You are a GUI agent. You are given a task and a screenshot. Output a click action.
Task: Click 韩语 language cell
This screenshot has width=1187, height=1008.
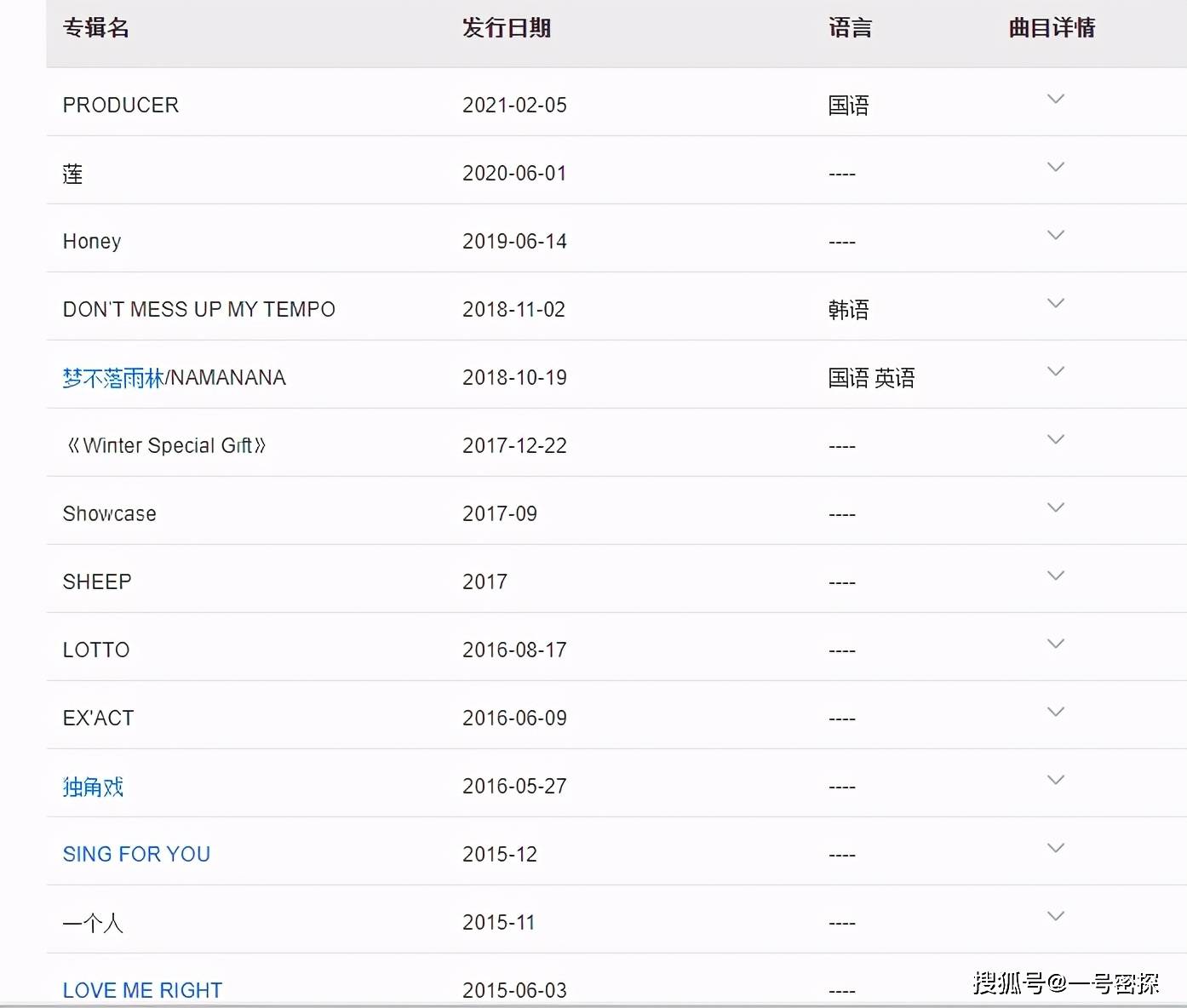(x=849, y=310)
